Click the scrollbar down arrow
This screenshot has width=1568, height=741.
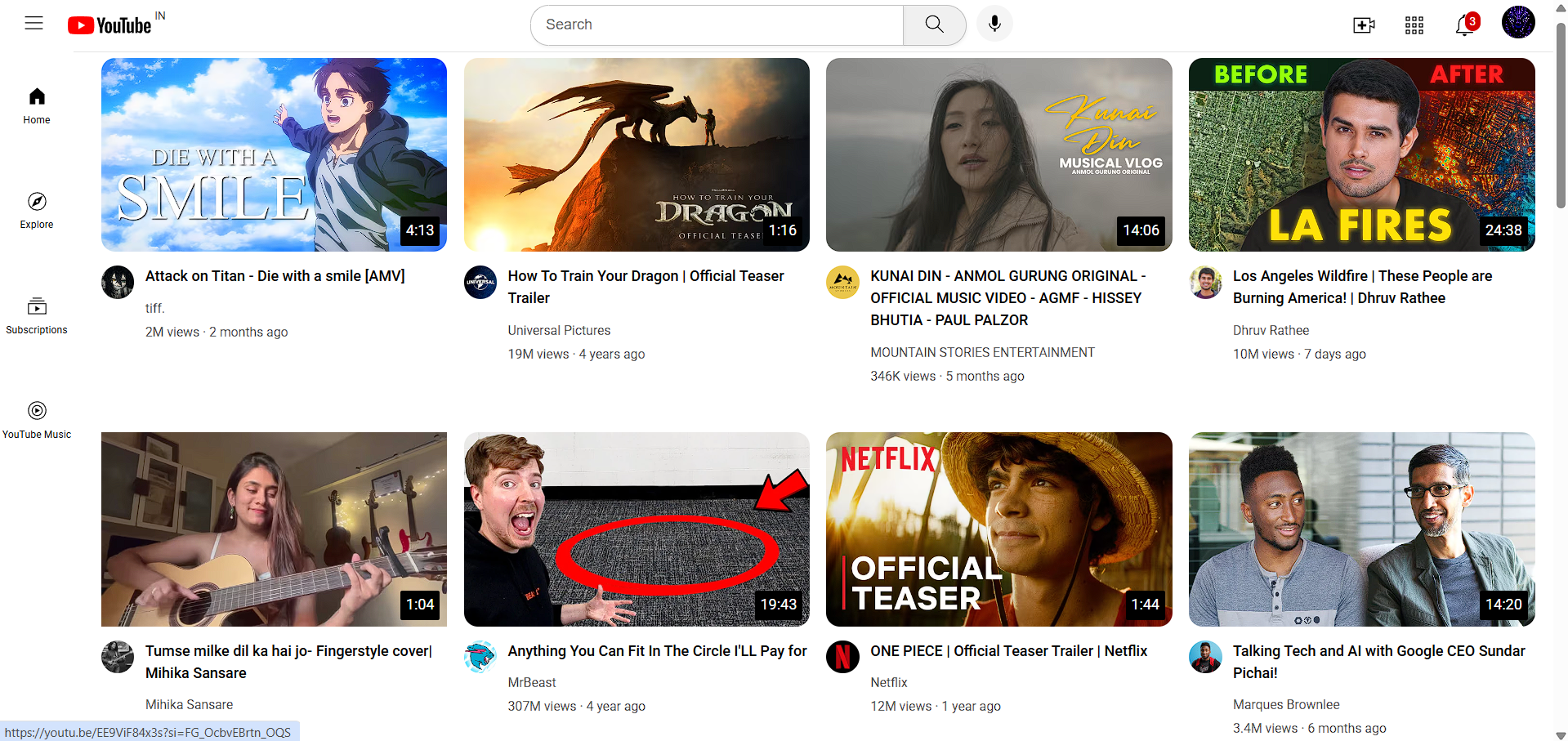(x=1561, y=734)
